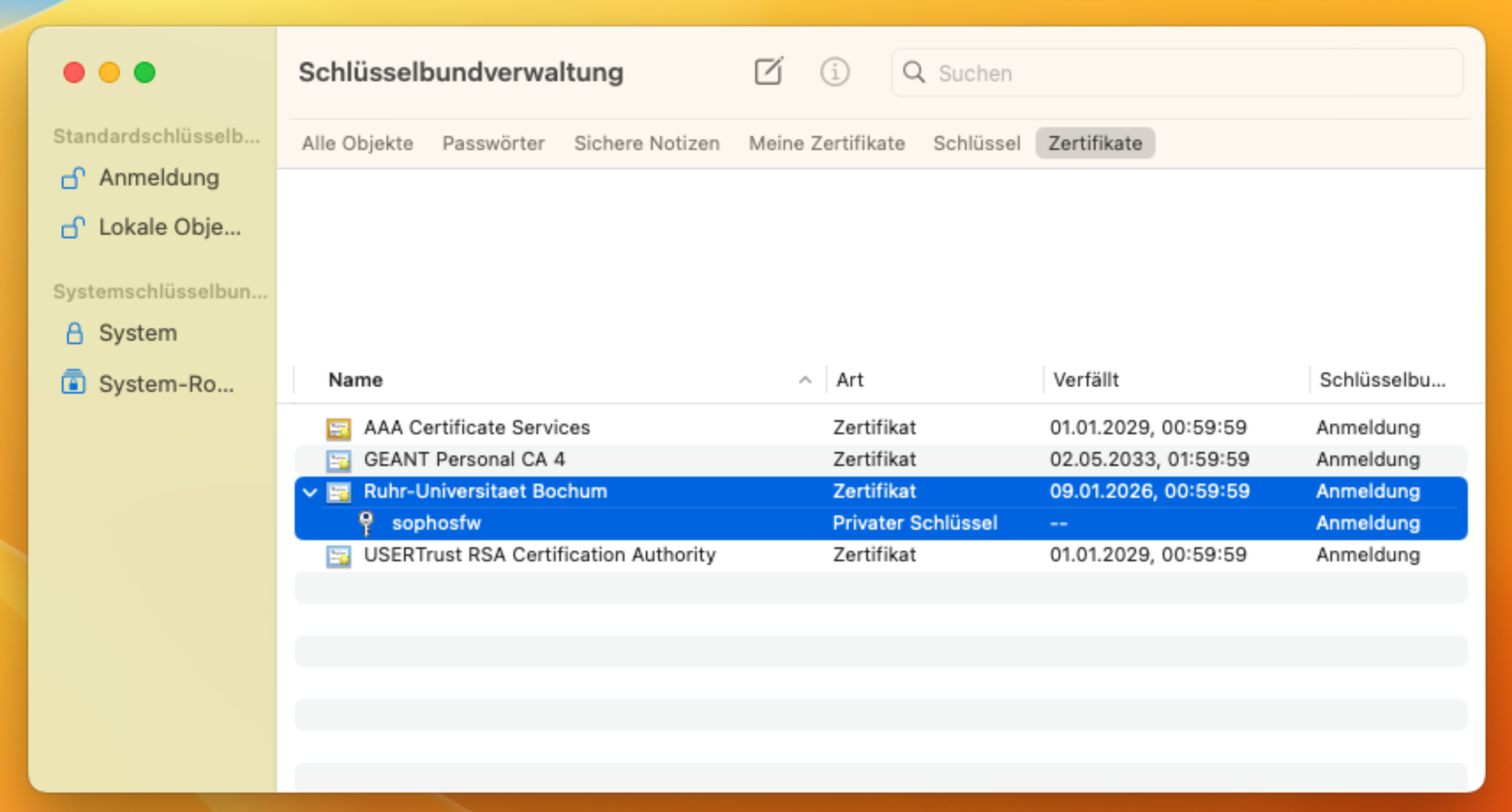
Task: Click the magnifying glass search icon
Action: 914,72
